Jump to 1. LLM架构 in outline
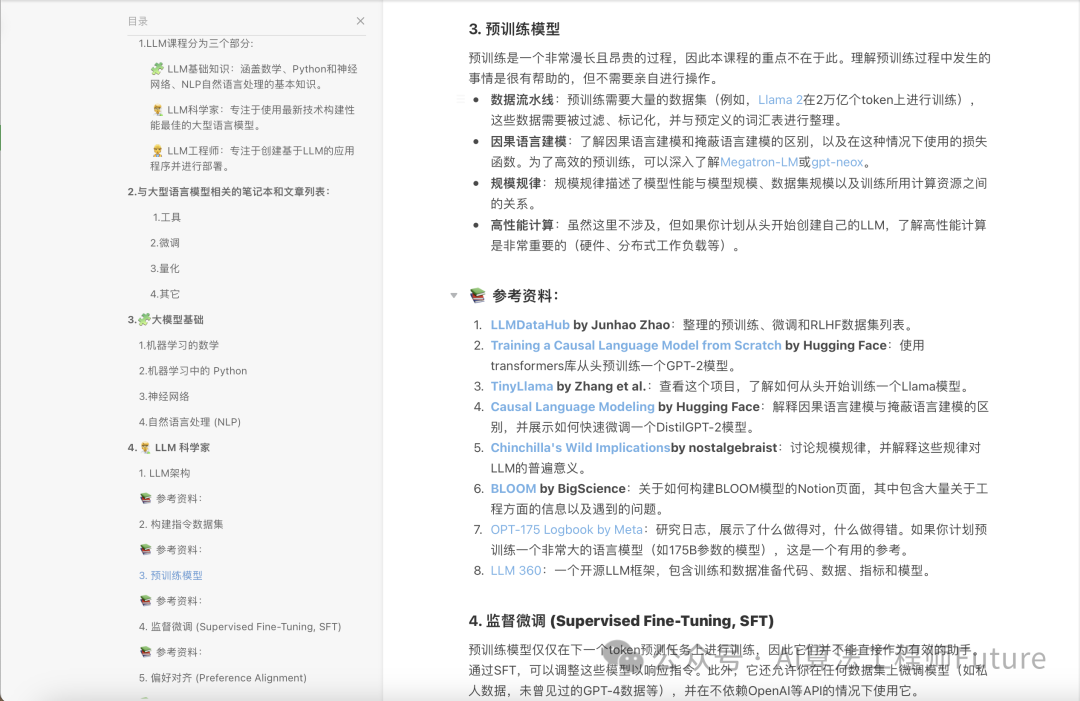Screen dimensions: 1080x701 point(165,473)
